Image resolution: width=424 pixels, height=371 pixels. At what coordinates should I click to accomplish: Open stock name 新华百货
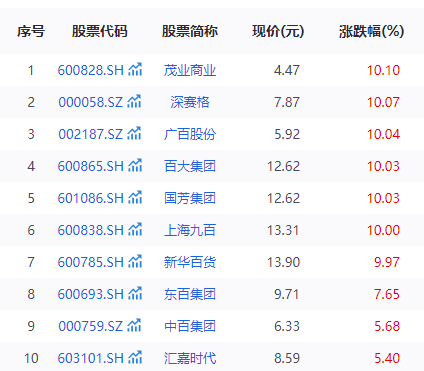point(190,262)
